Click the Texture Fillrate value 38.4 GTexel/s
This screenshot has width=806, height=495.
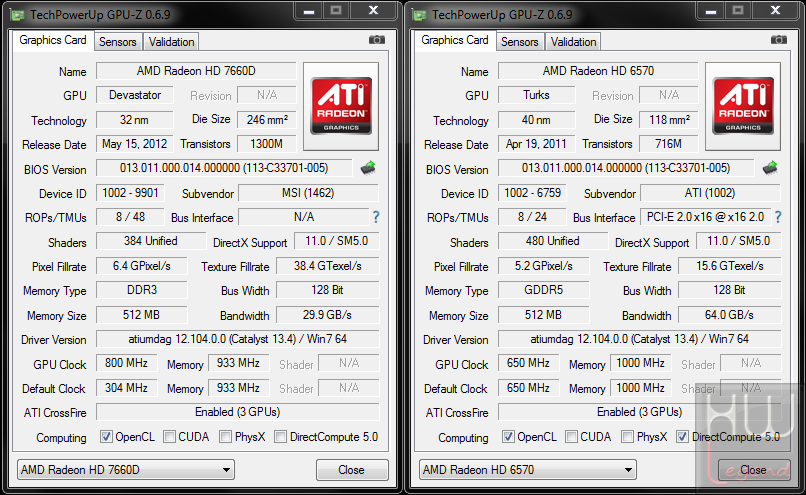coord(328,266)
